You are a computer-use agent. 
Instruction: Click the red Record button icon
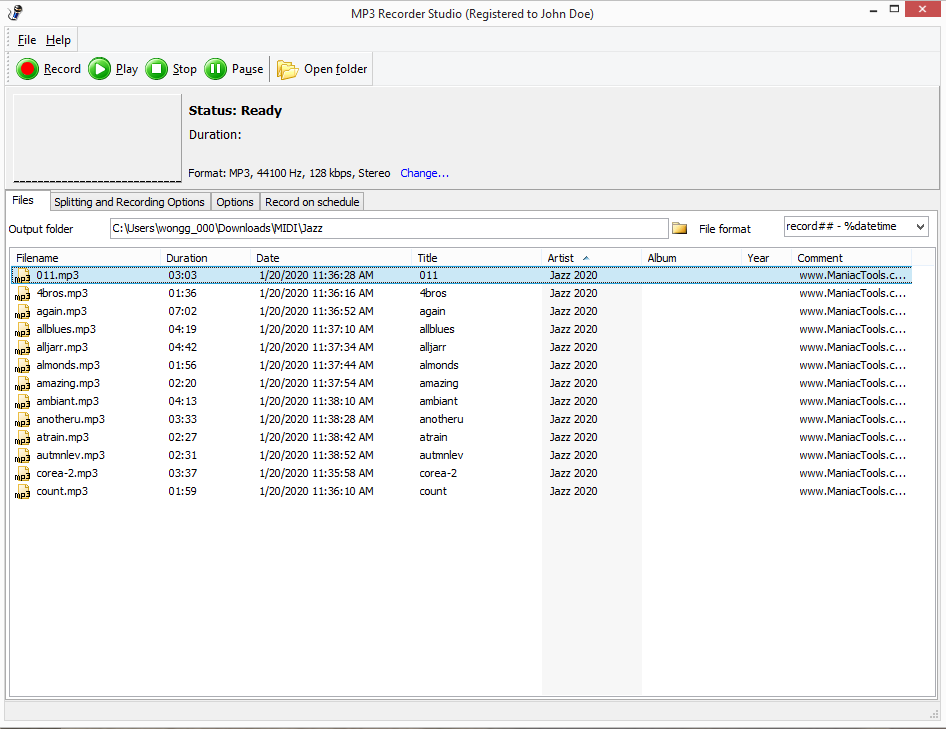pos(28,69)
